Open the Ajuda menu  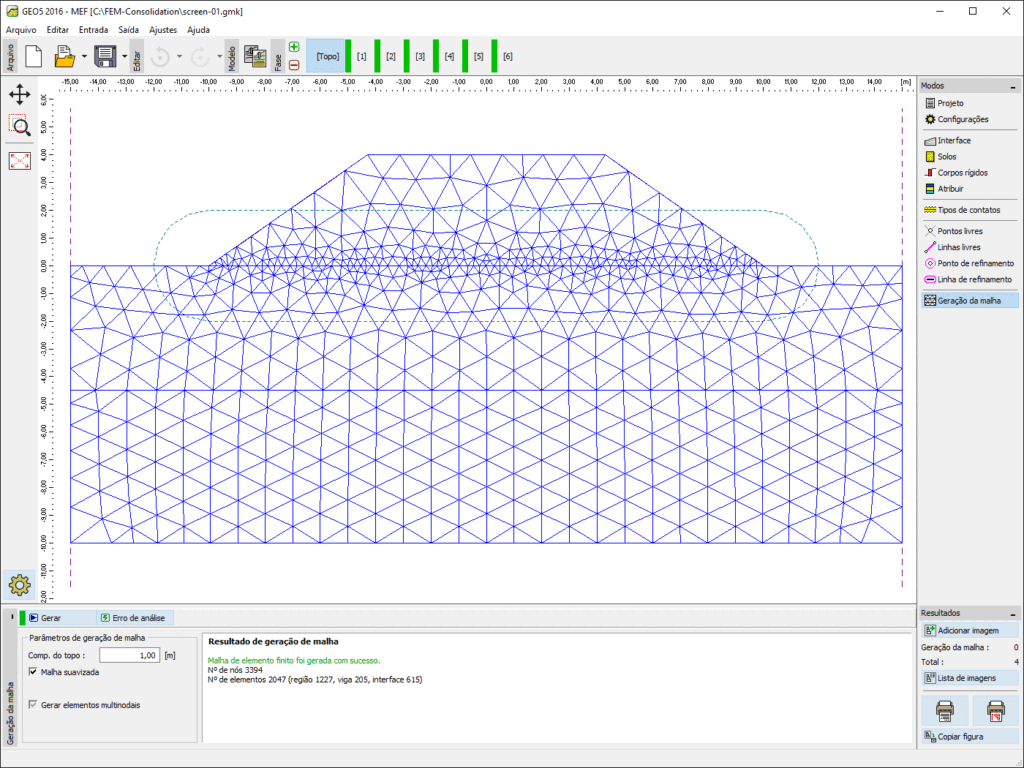tap(199, 29)
